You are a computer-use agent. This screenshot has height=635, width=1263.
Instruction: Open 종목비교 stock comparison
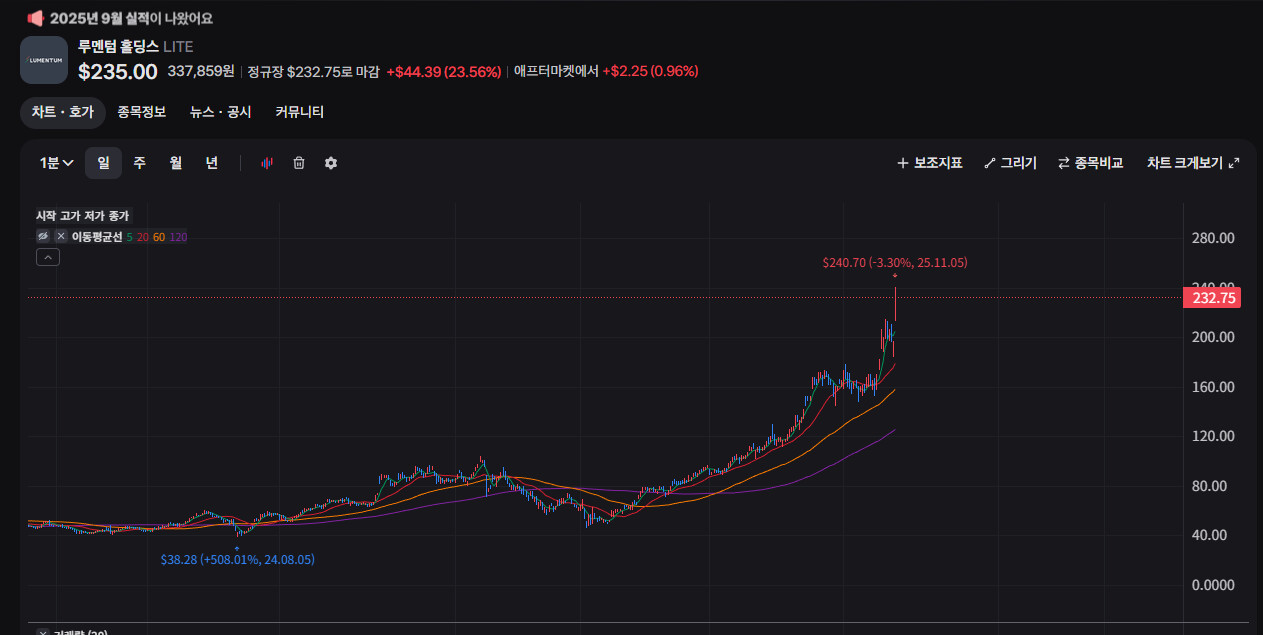pos(1090,163)
